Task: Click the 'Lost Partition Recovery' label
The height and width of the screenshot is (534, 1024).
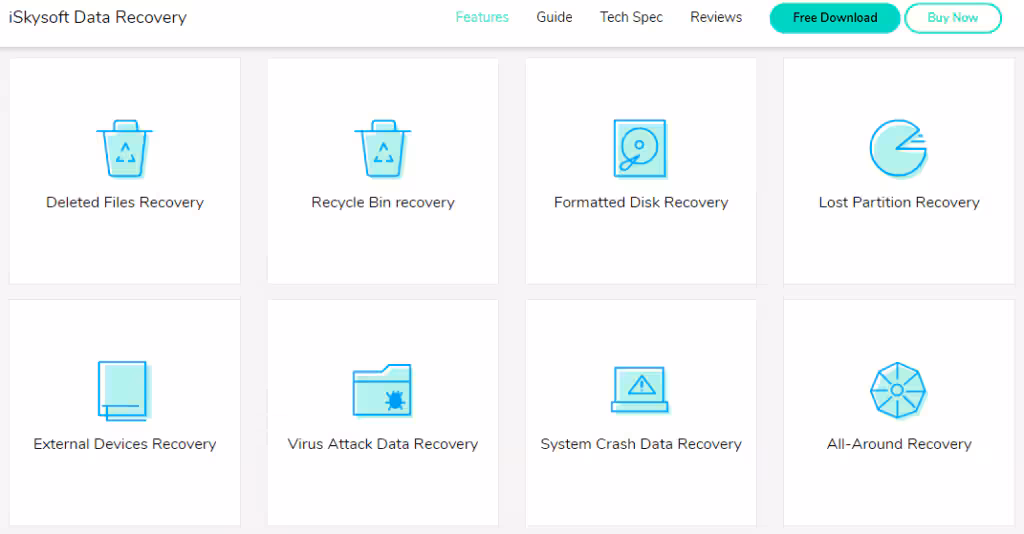Action: 899,202
